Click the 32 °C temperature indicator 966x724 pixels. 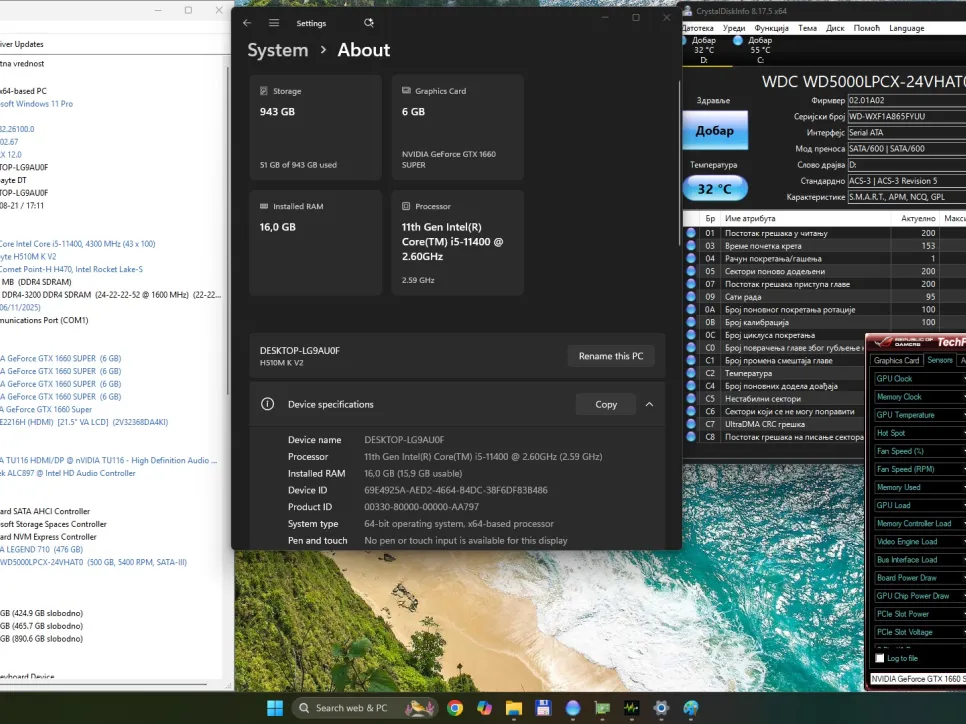tap(714, 188)
